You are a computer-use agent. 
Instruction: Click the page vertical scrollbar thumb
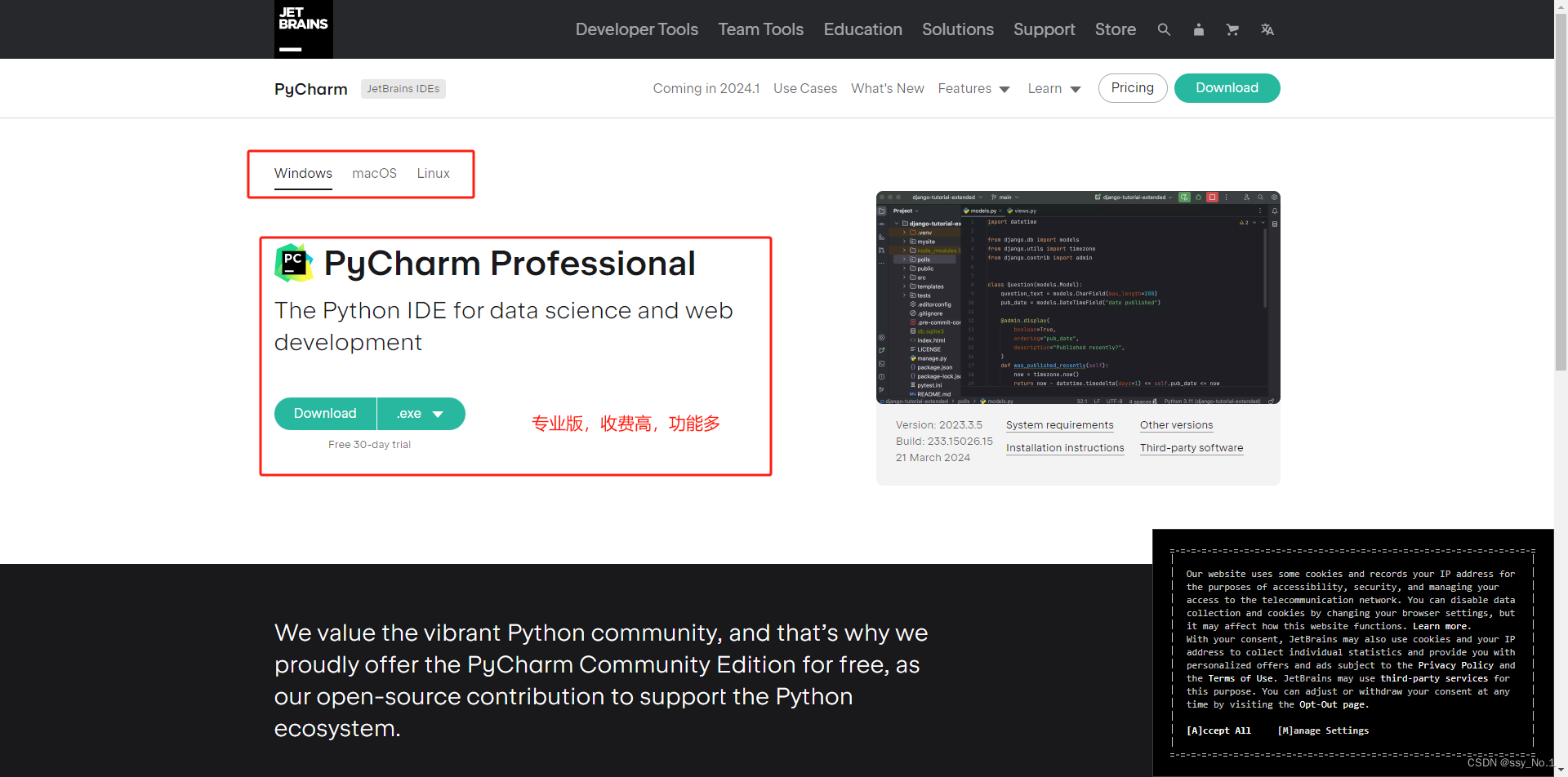(1561, 192)
